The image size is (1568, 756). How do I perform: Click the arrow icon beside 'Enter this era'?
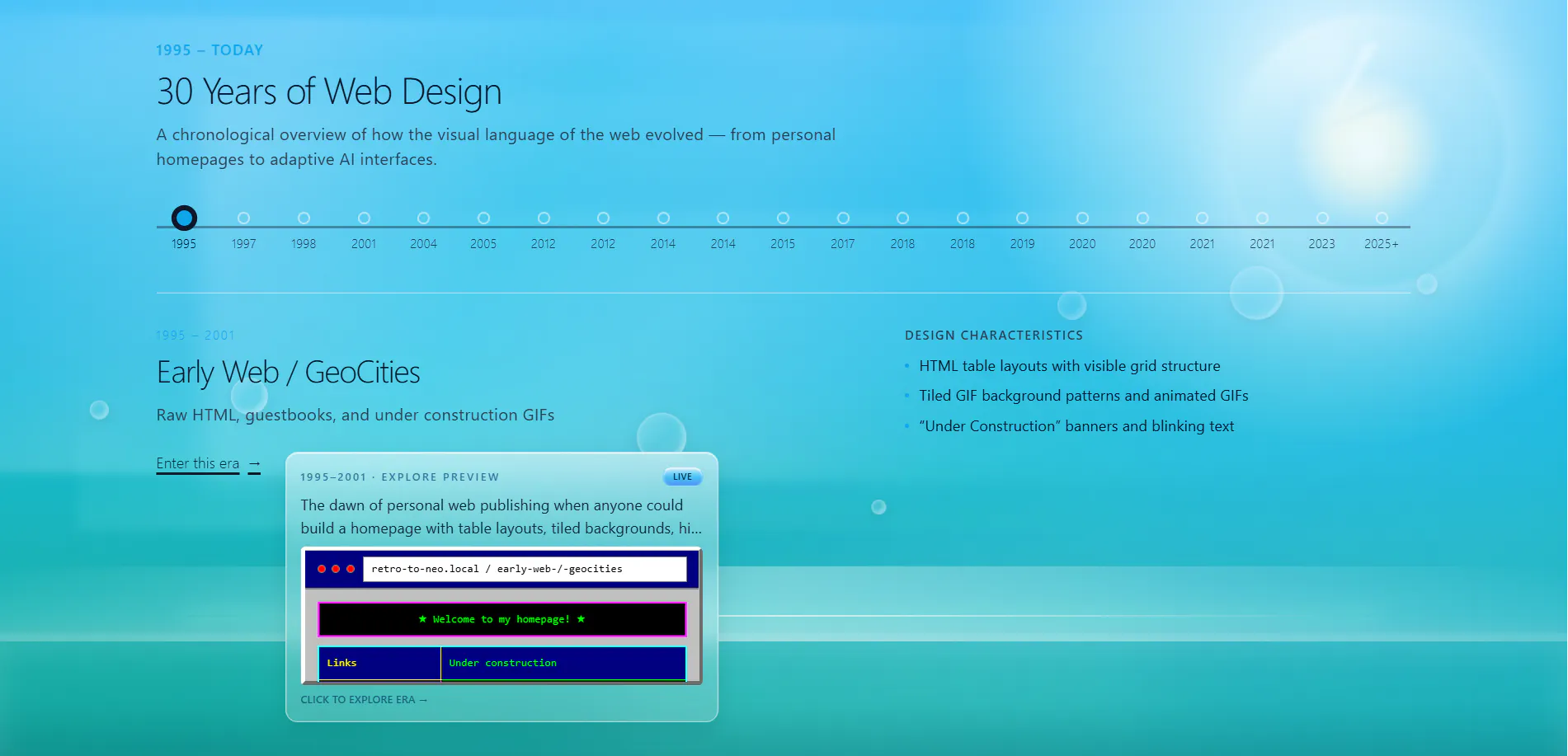click(254, 464)
